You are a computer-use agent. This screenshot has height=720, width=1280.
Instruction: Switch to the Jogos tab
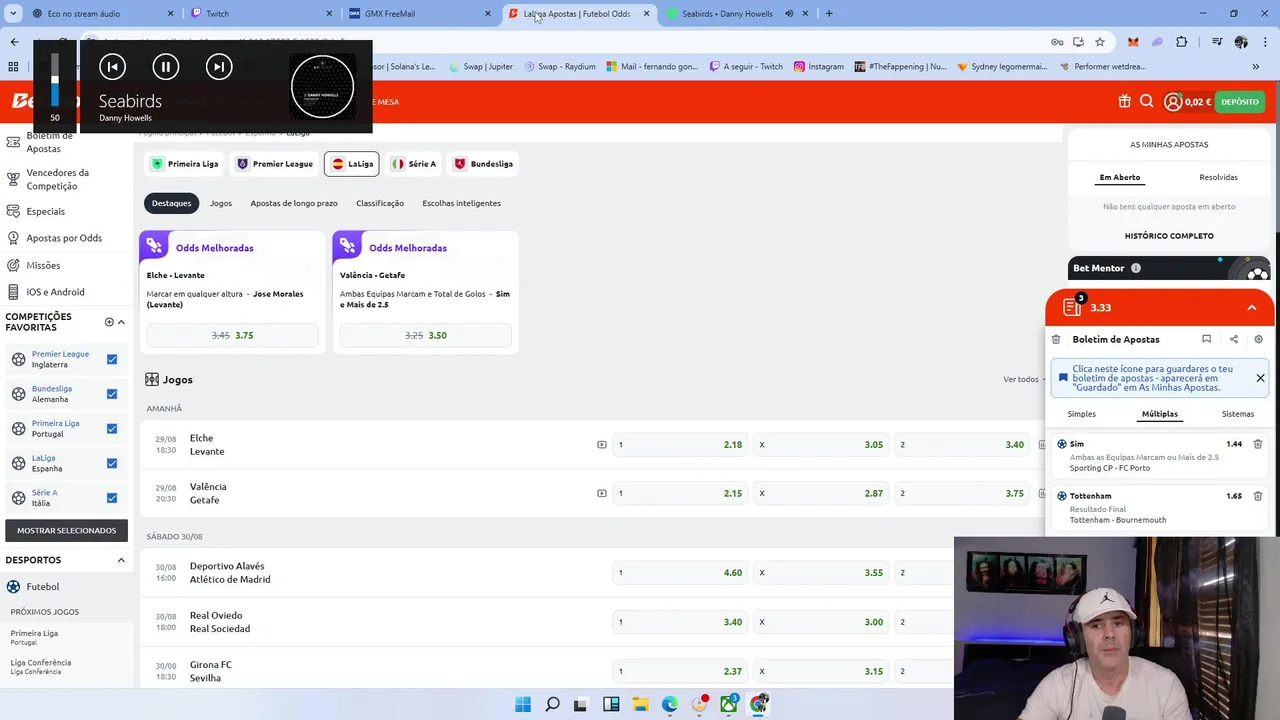[x=221, y=203]
